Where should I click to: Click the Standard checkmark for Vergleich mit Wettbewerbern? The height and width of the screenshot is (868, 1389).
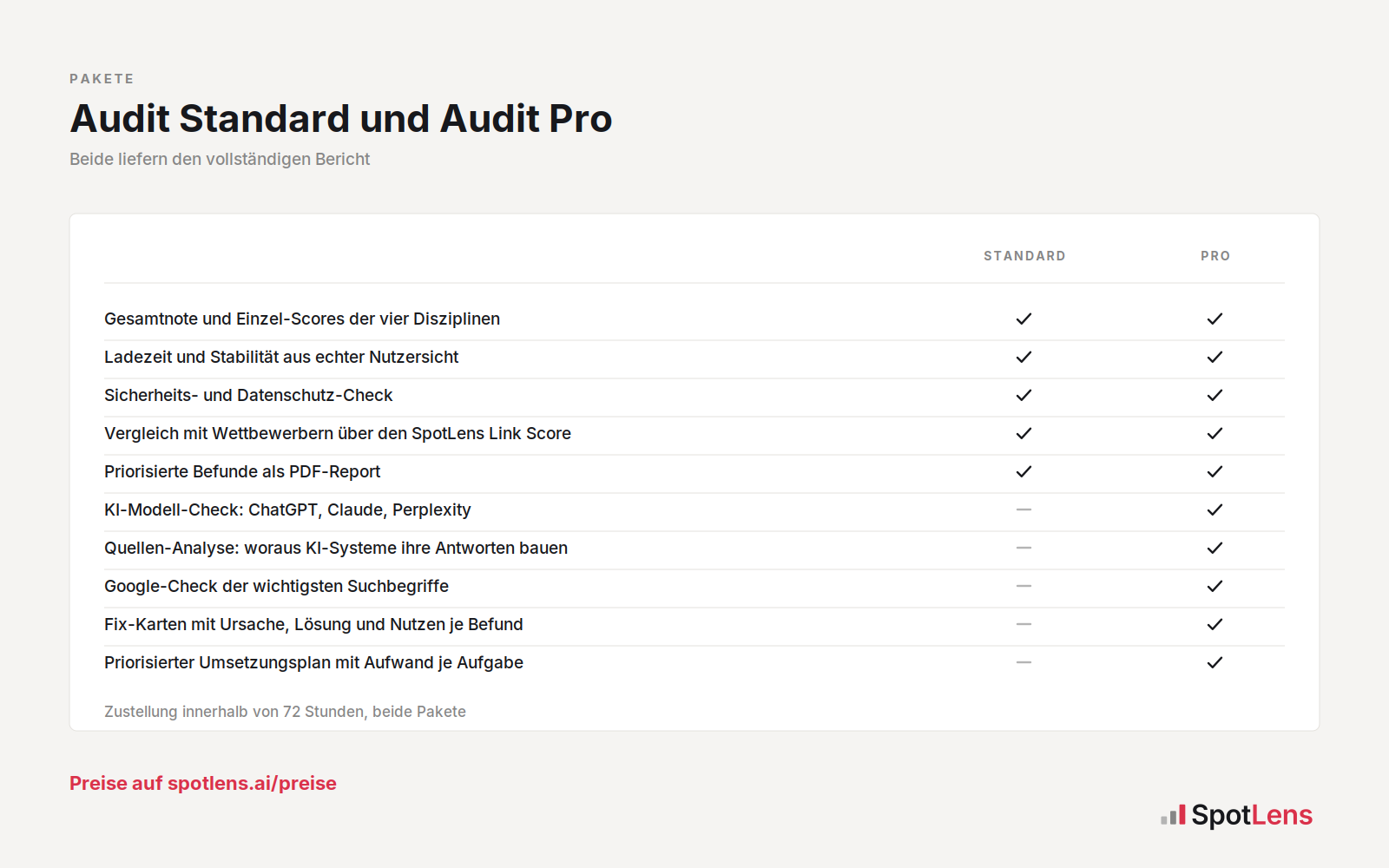1024,433
